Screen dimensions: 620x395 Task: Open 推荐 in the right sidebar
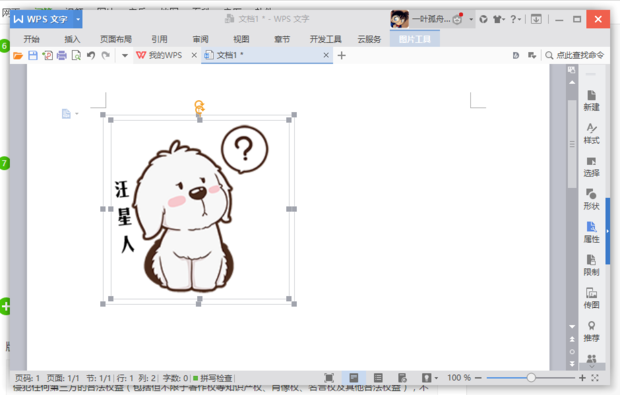click(591, 331)
